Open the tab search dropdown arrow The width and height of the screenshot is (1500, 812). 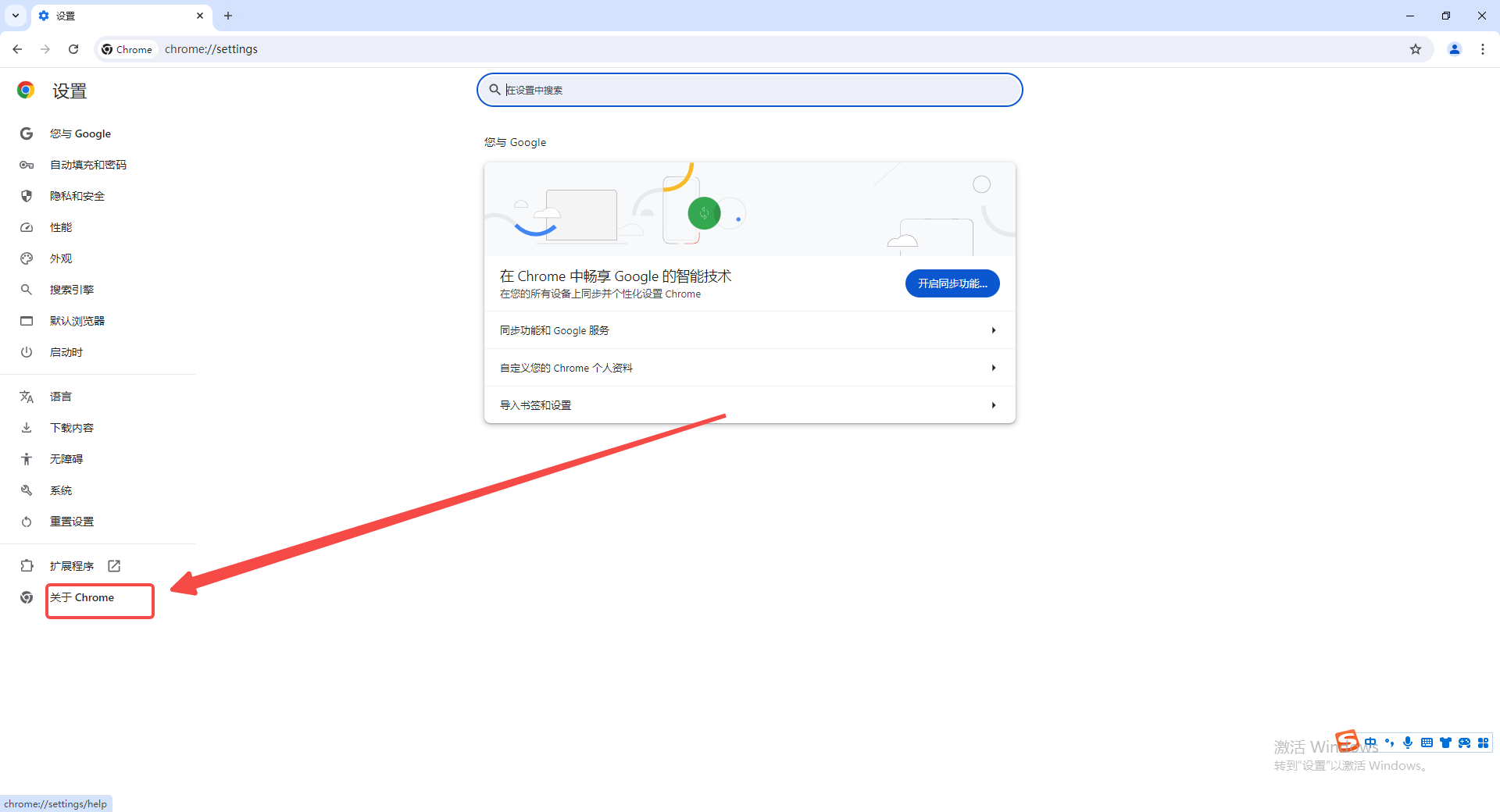pyautogui.click(x=16, y=16)
